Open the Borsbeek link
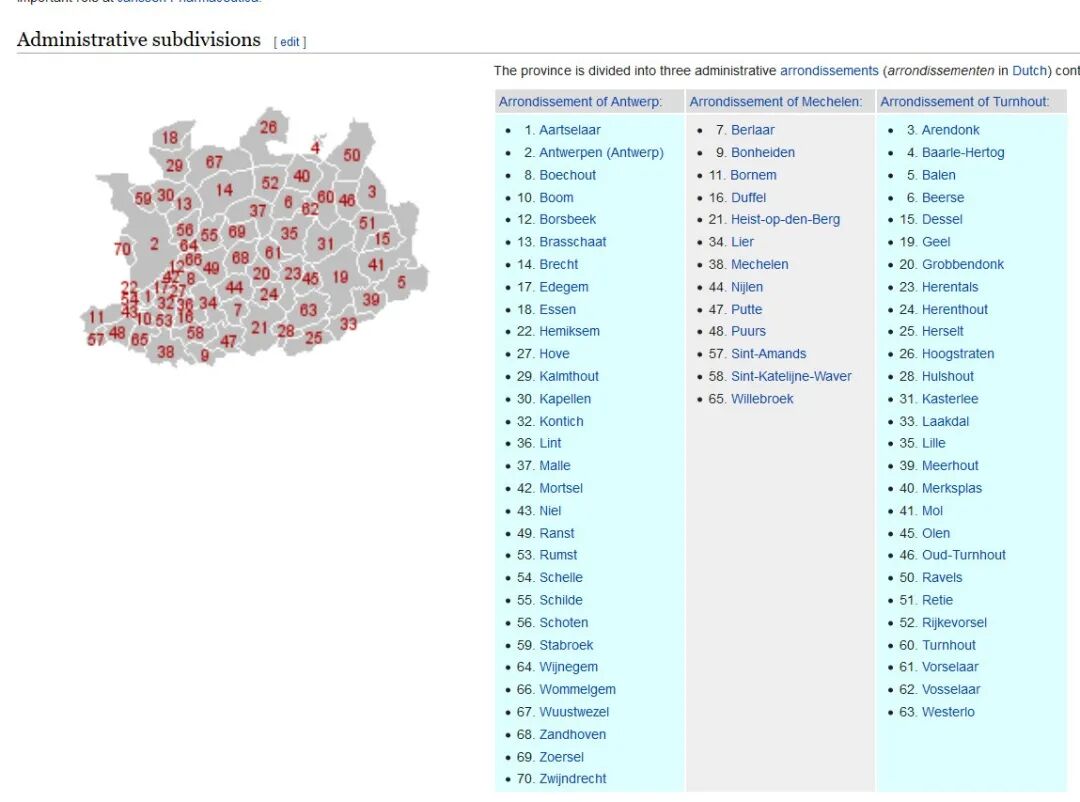The width and height of the screenshot is (1080, 802). 568,220
